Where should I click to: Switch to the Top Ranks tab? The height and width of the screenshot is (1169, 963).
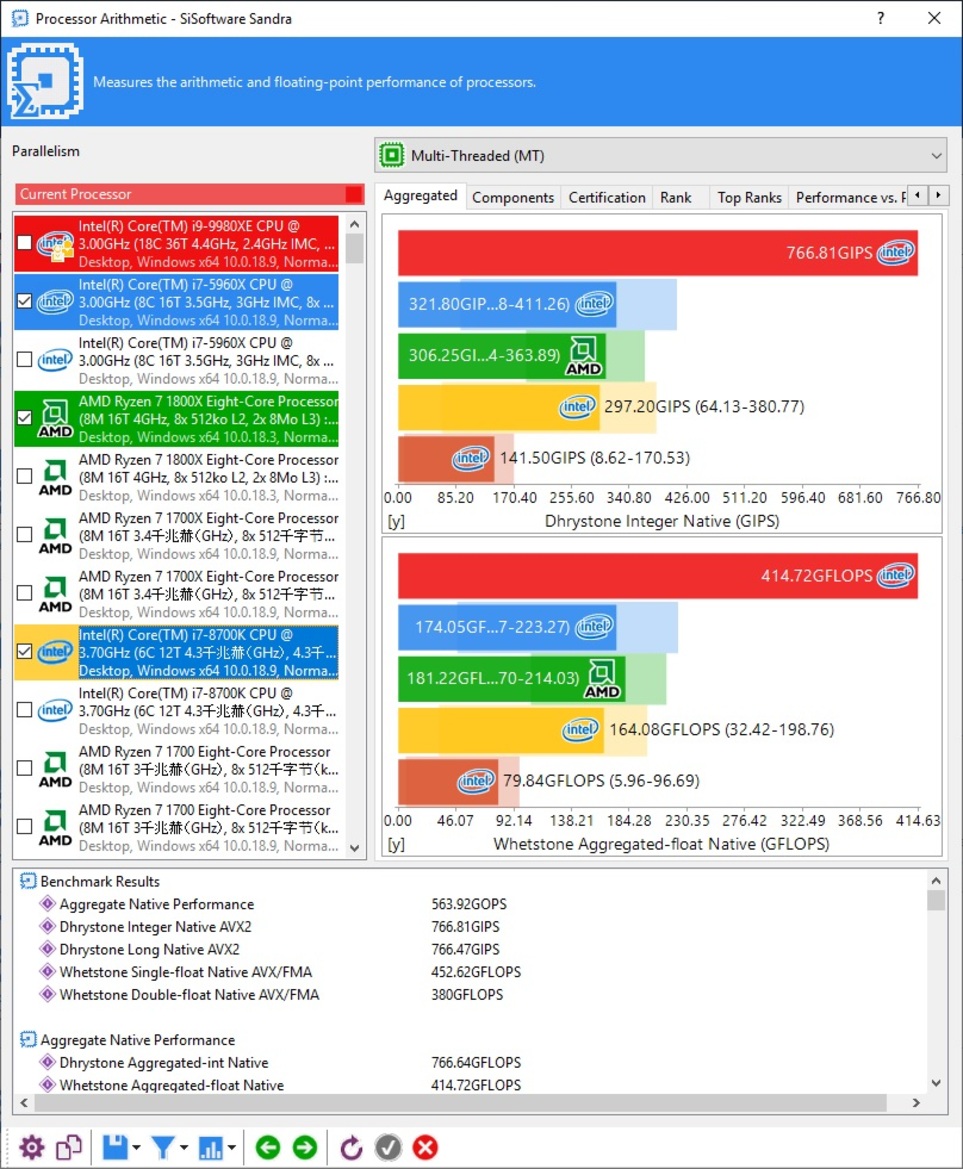point(749,198)
